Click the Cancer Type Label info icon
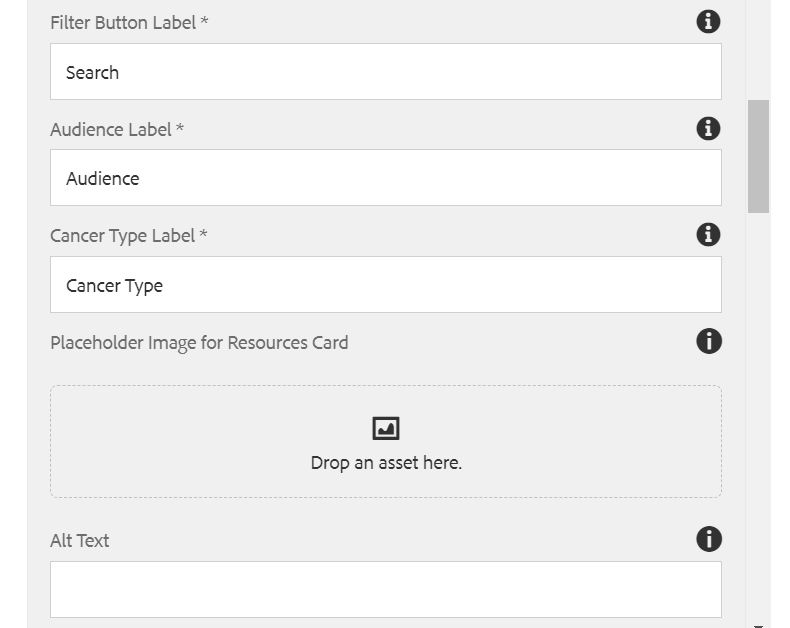790x628 pixels. click(x=708, y=235)
